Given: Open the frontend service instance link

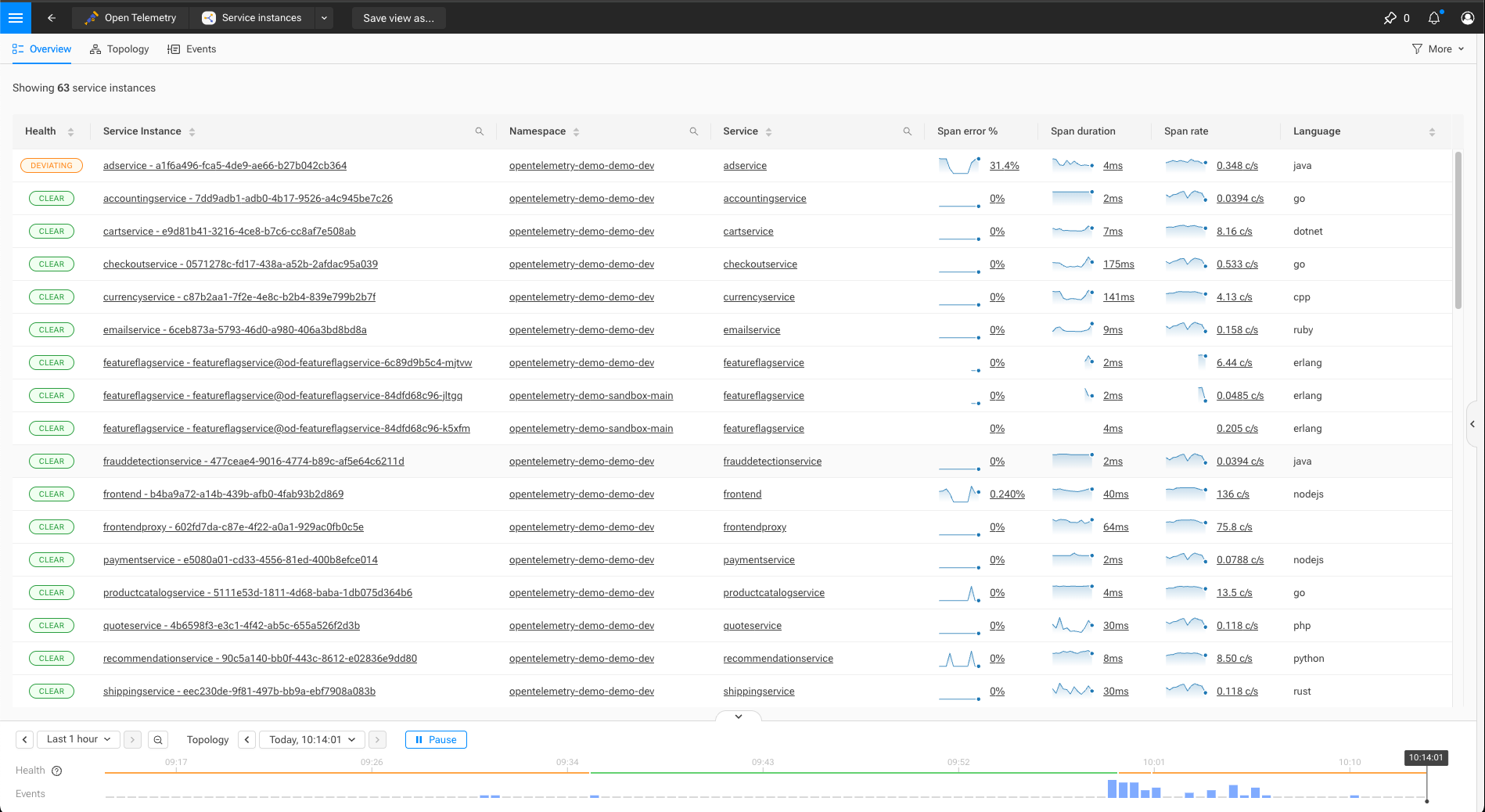Looking at the screenshot, I should coord(223,494).
